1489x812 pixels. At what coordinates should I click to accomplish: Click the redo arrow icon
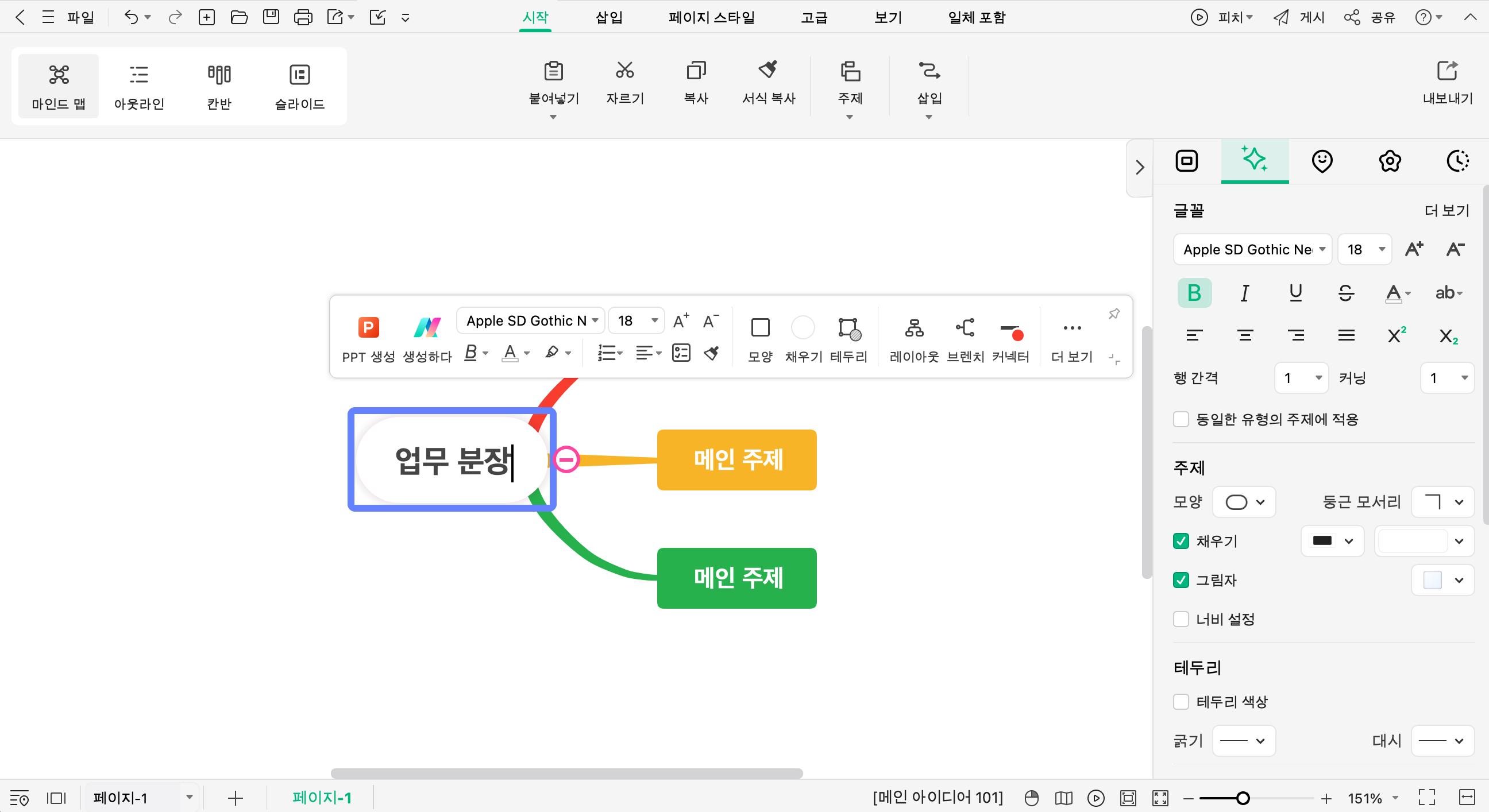coord(175,17)
